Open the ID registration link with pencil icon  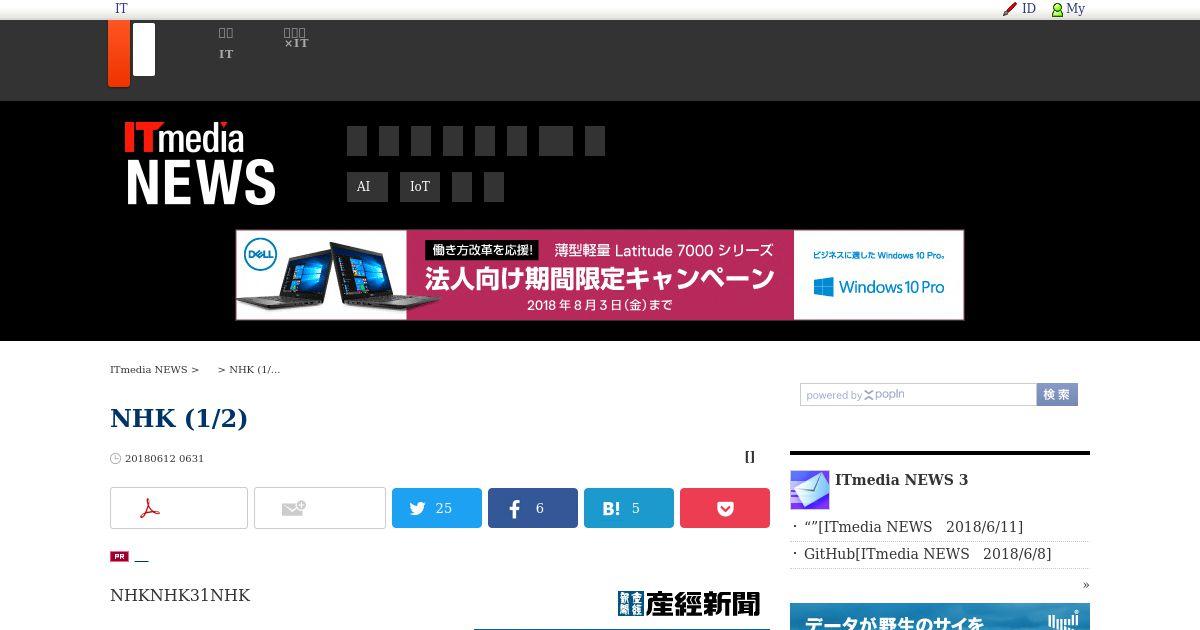(1019, 9)
